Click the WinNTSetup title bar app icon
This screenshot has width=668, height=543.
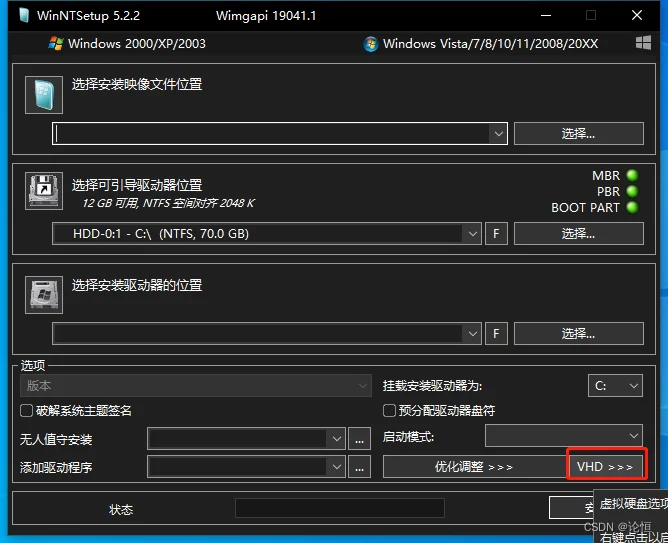tap(24, 15)
